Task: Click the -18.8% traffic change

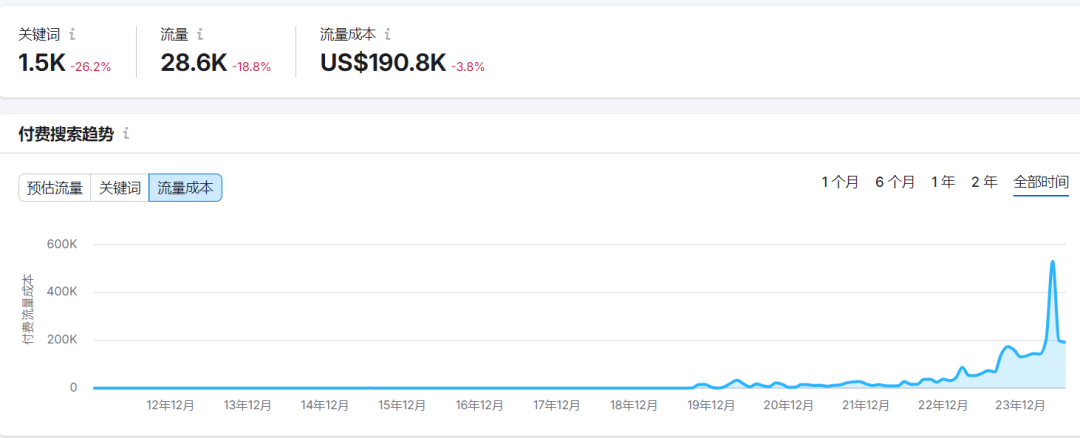Action: point(251,67)
